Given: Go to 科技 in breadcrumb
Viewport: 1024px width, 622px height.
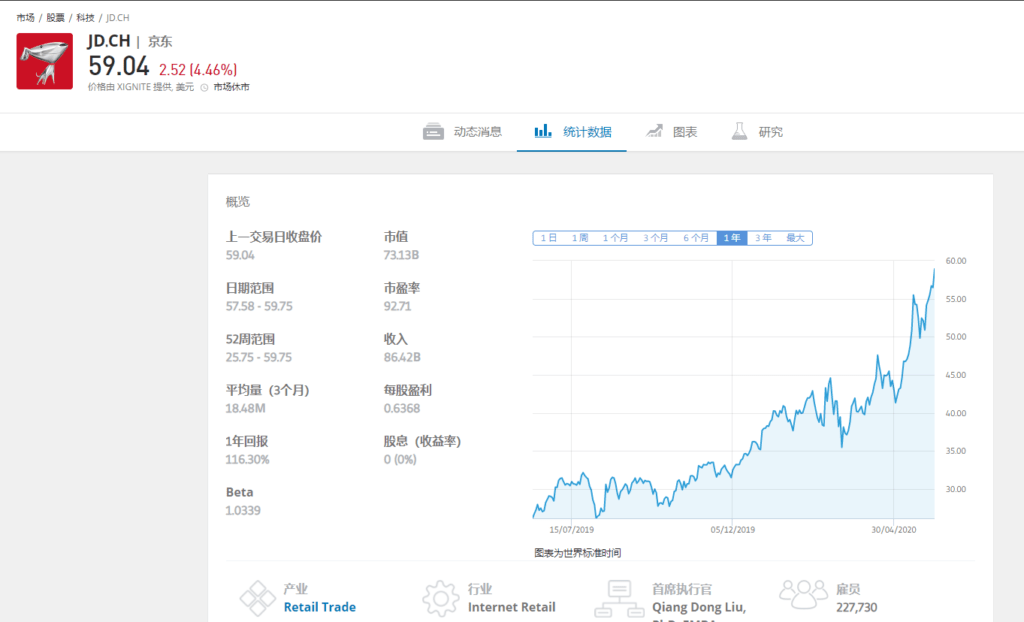Looking at the screenshot, I should [x=85, y=18].
